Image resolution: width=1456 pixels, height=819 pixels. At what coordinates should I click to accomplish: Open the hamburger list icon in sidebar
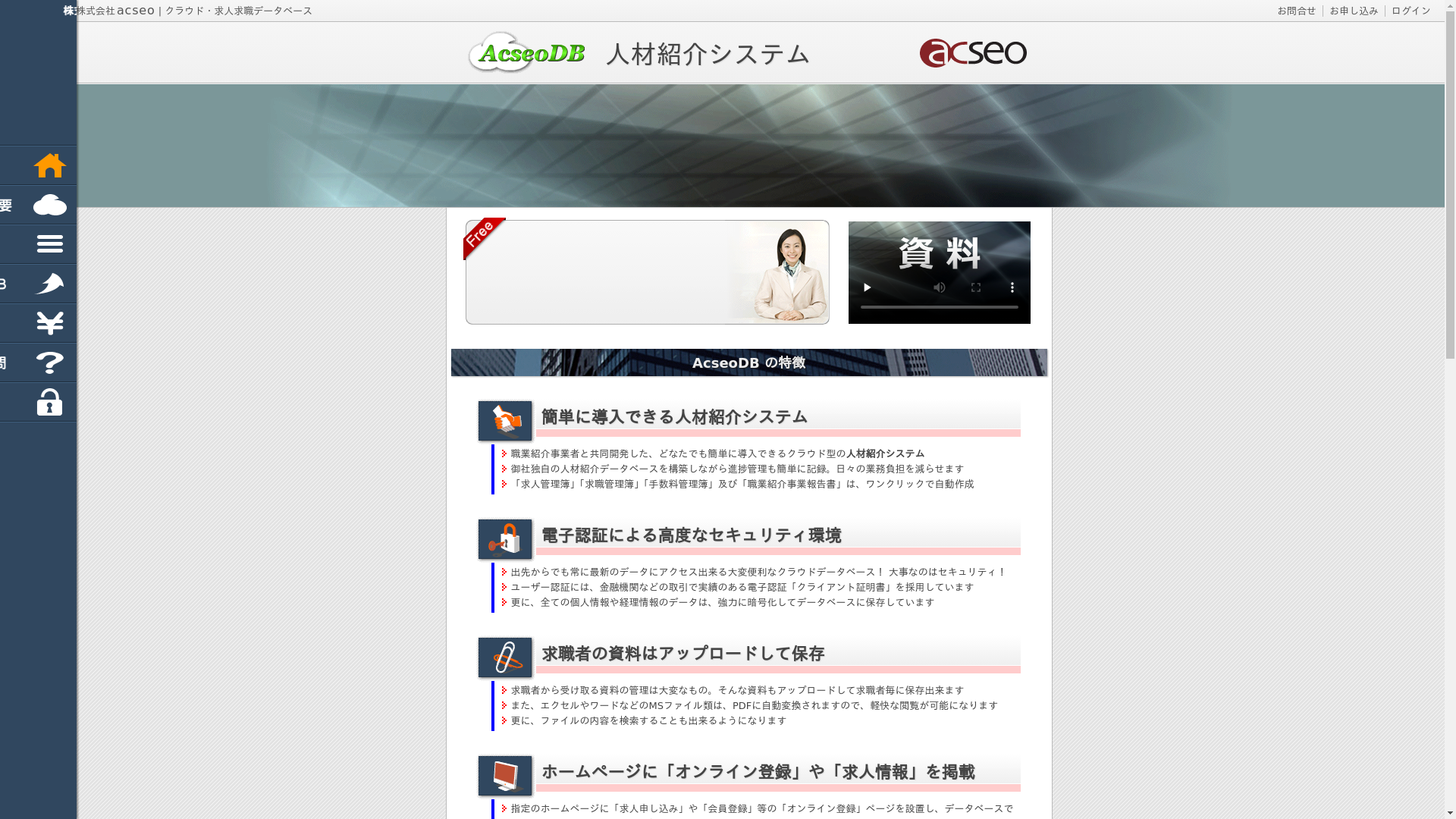50,244
